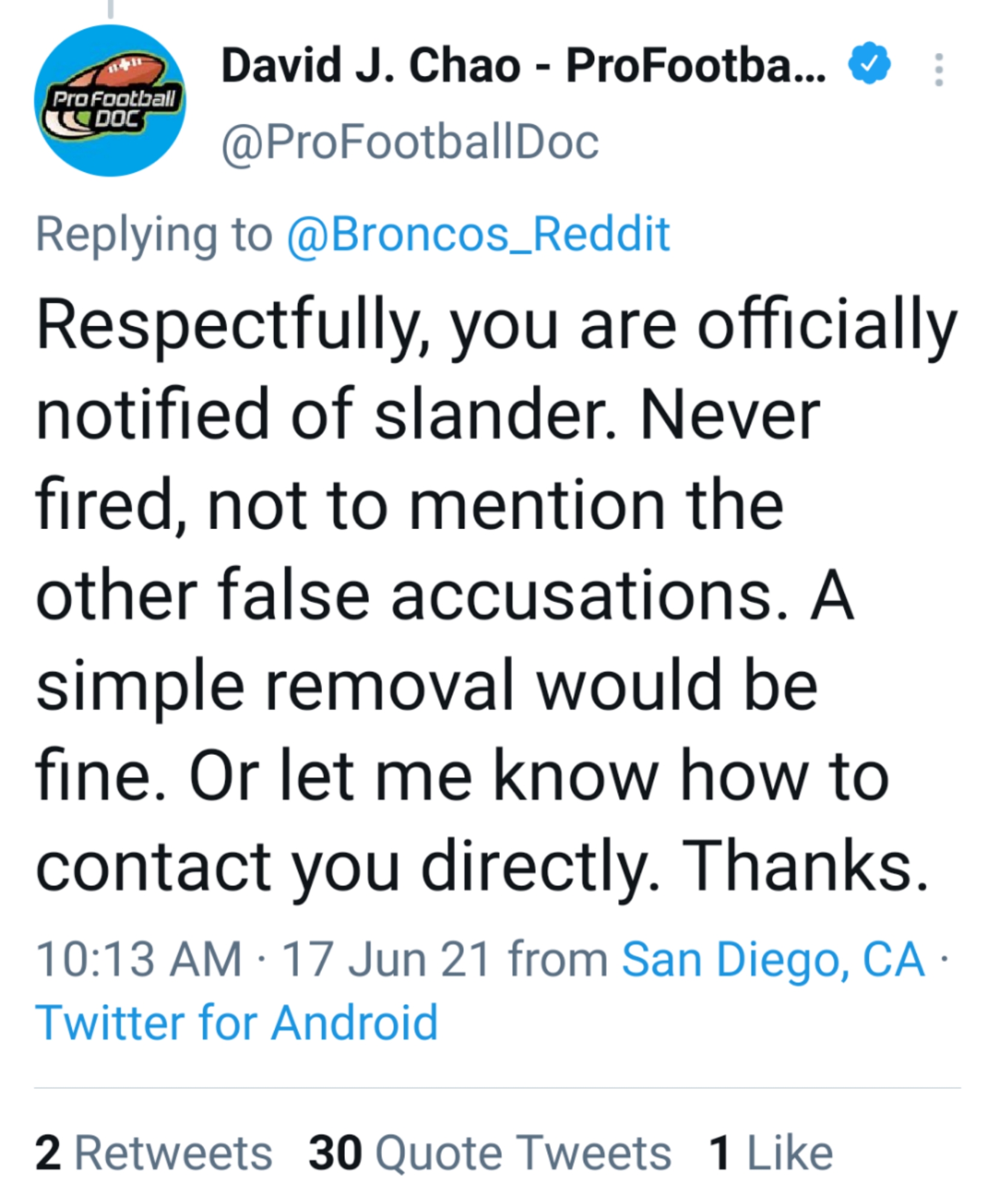The height and width of the screenshot is (1204, 995).
Task: View the 30 Quote Tweets list
Action: point(489,1153)
